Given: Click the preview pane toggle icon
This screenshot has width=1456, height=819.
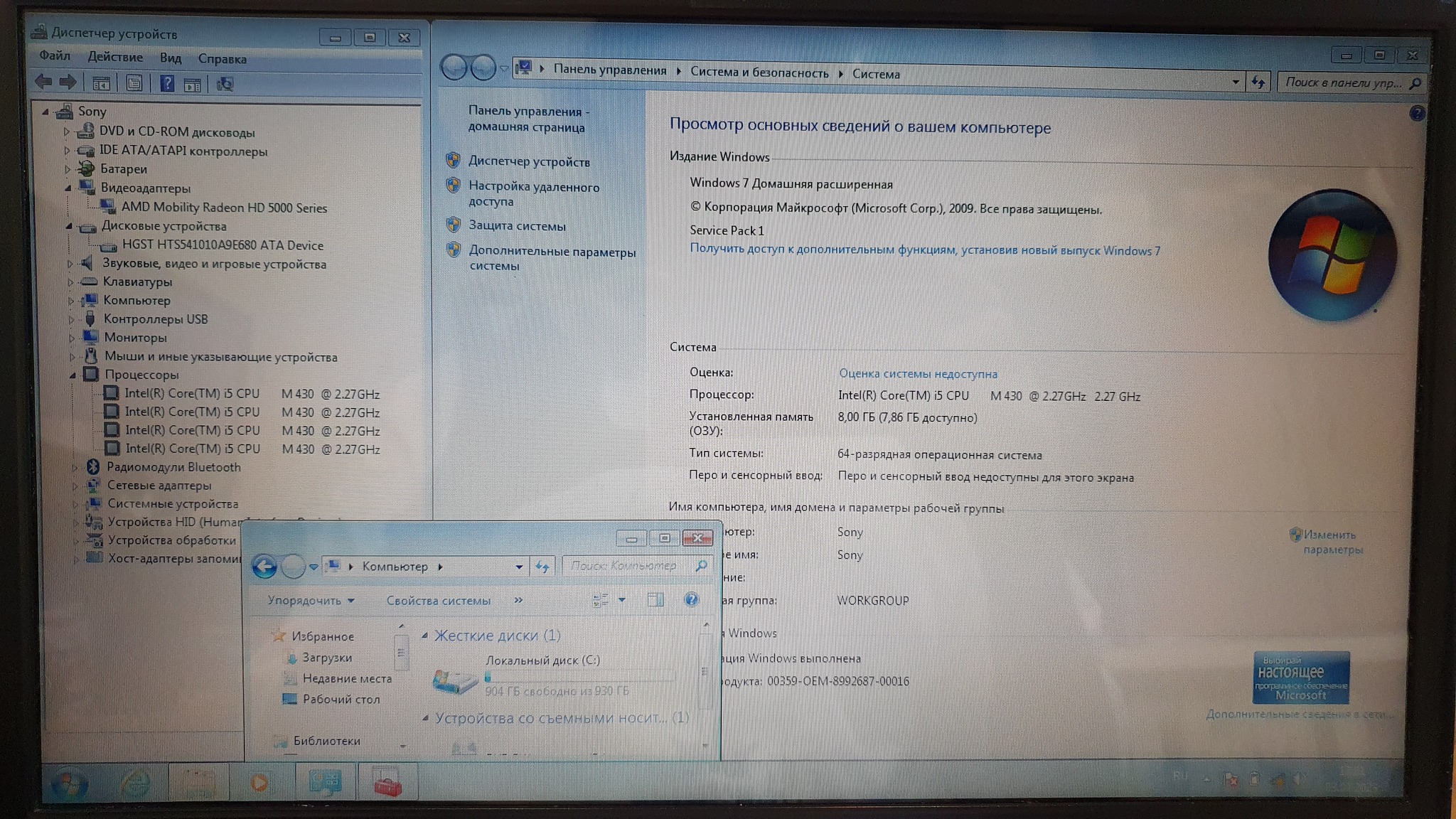Looking at the screenshot, I should tap(655, 600).
